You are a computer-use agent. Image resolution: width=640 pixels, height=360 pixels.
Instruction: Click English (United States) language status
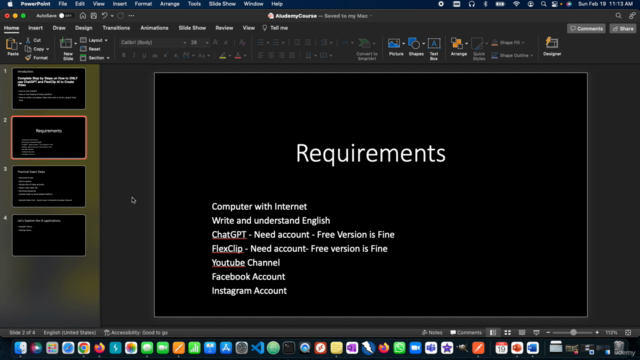pos(70,333)
